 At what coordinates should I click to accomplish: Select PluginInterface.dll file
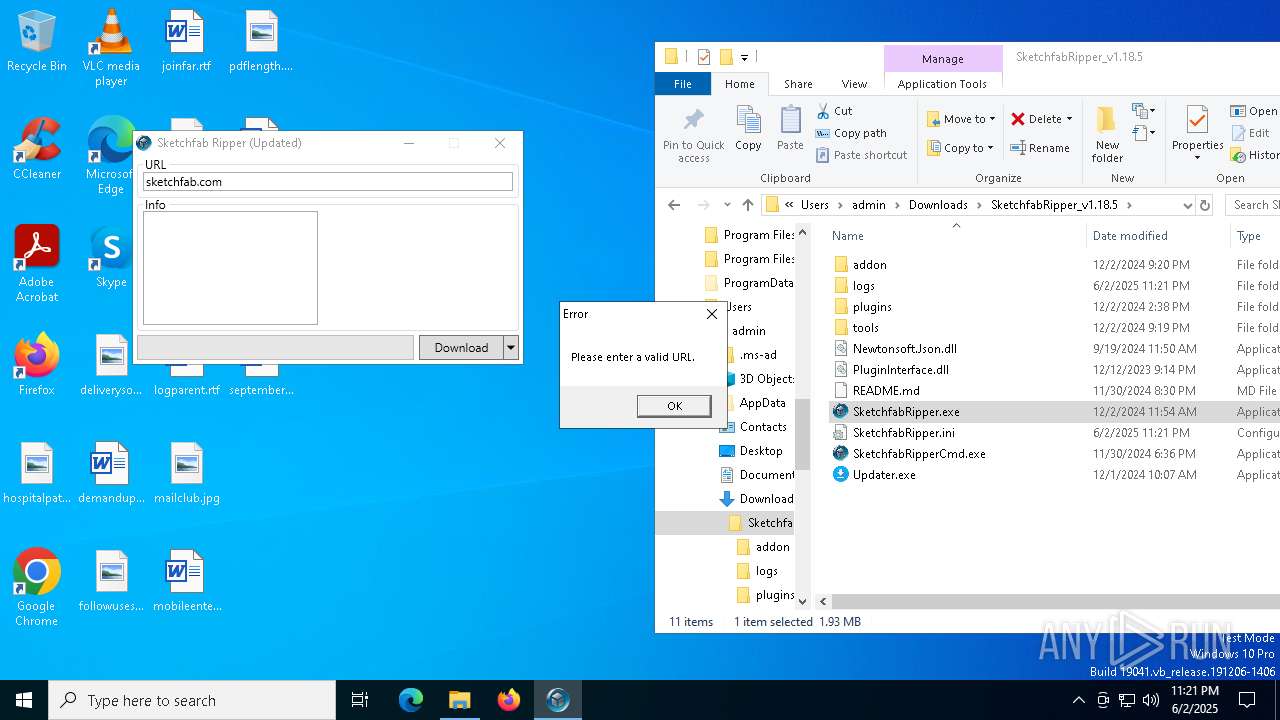coord(900,370)
